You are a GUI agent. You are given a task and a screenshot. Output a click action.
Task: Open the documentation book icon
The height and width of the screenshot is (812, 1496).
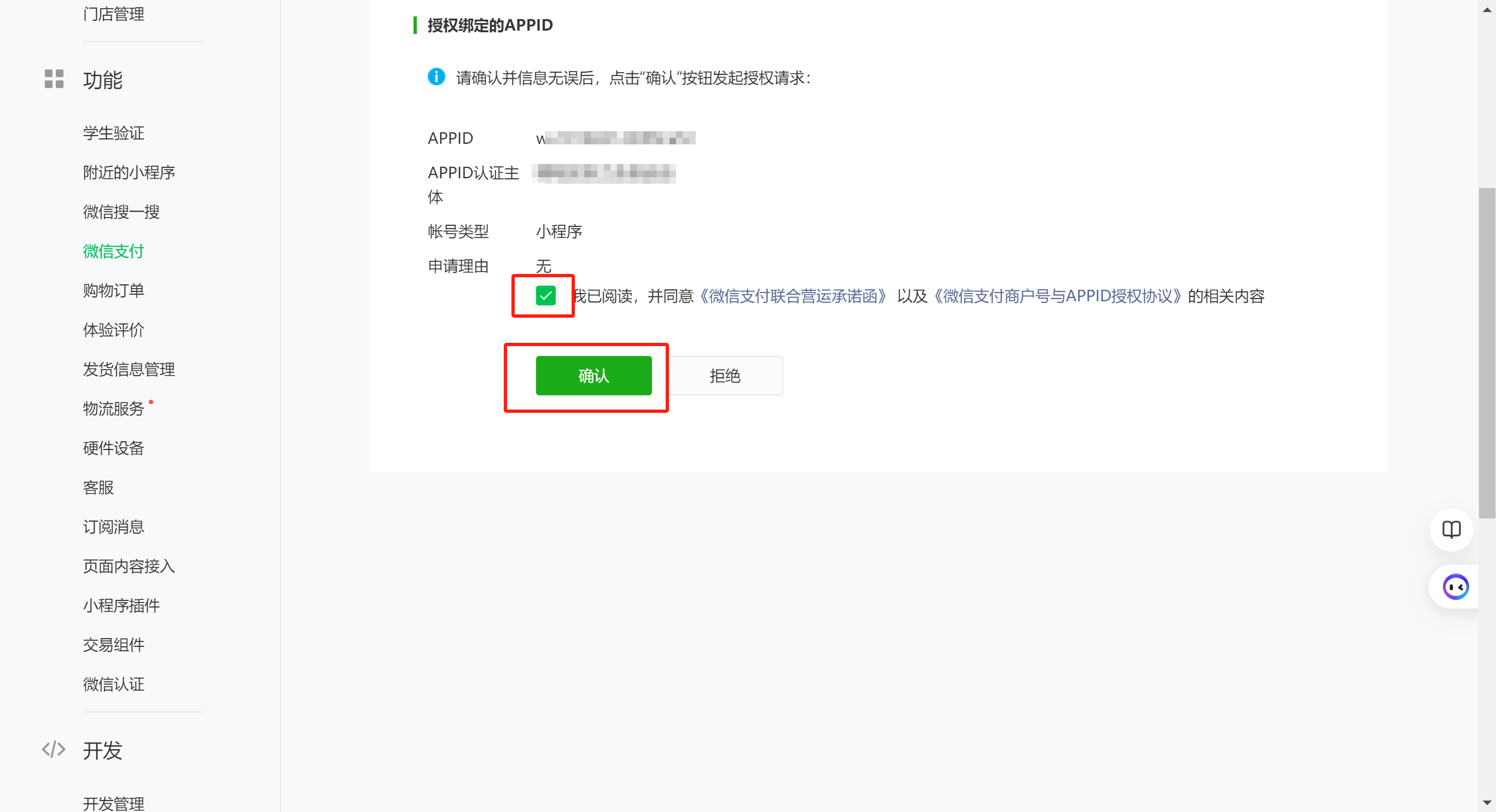point(1451,529)
